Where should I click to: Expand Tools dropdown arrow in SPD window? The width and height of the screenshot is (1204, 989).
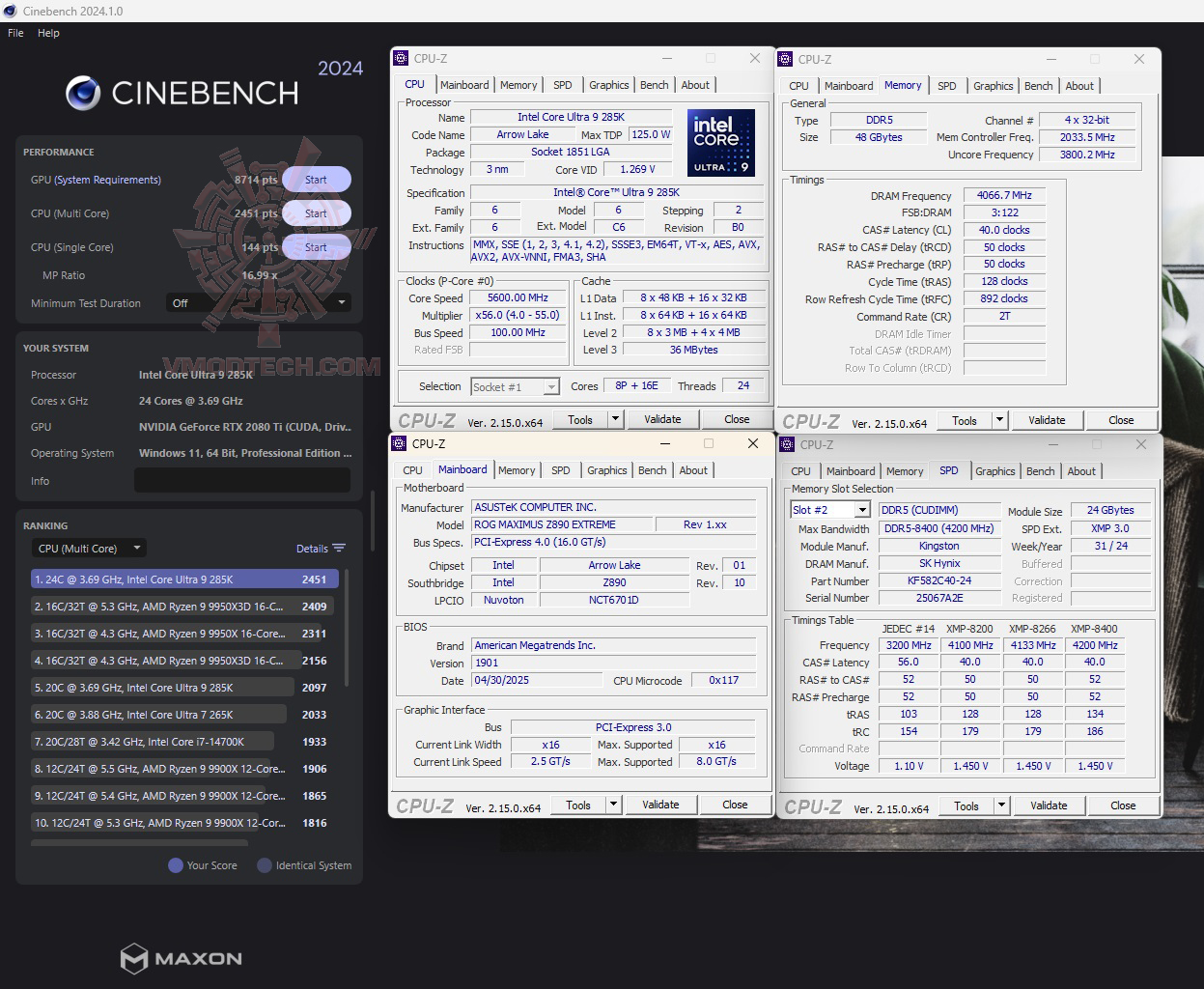(x=1001, y=805)
